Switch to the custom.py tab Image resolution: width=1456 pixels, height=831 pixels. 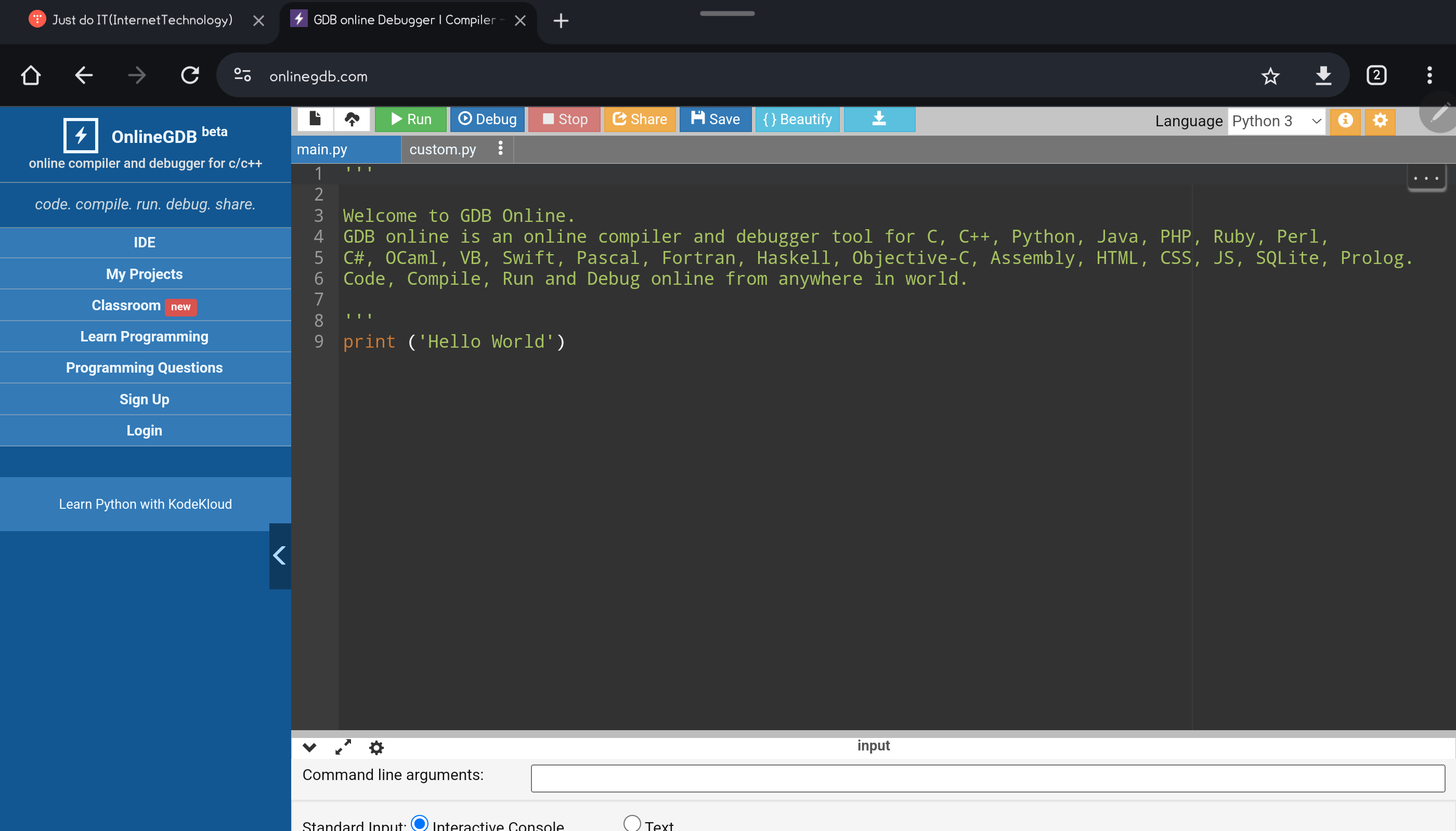pyautogui.click(x=442, y=150)
